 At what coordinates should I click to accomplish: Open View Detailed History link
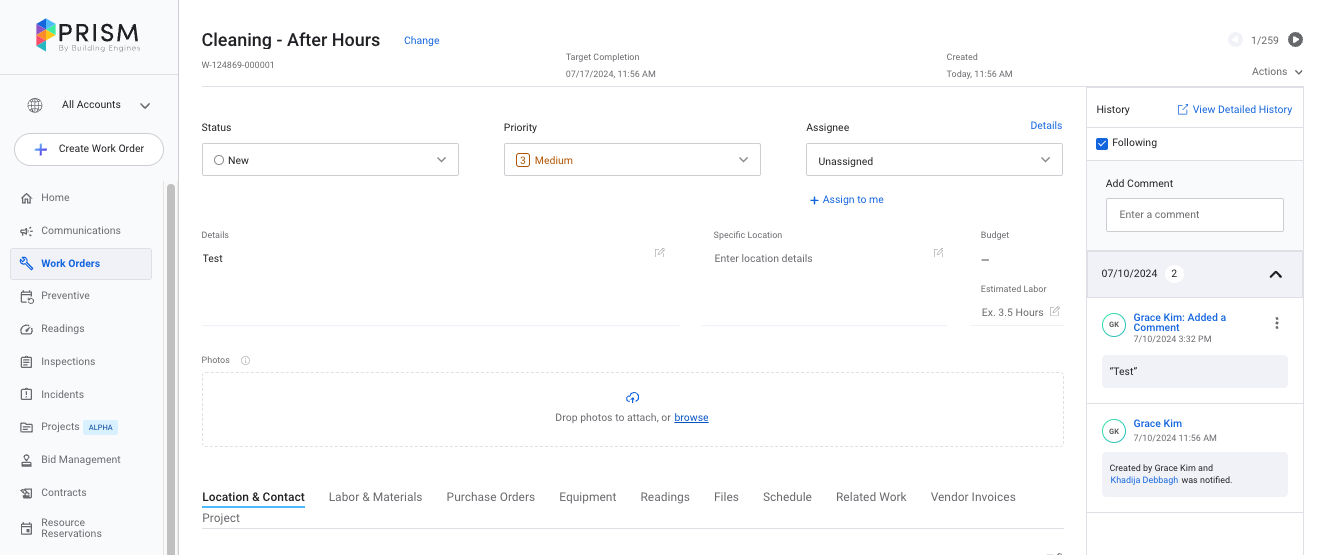tap(1234, 110)
